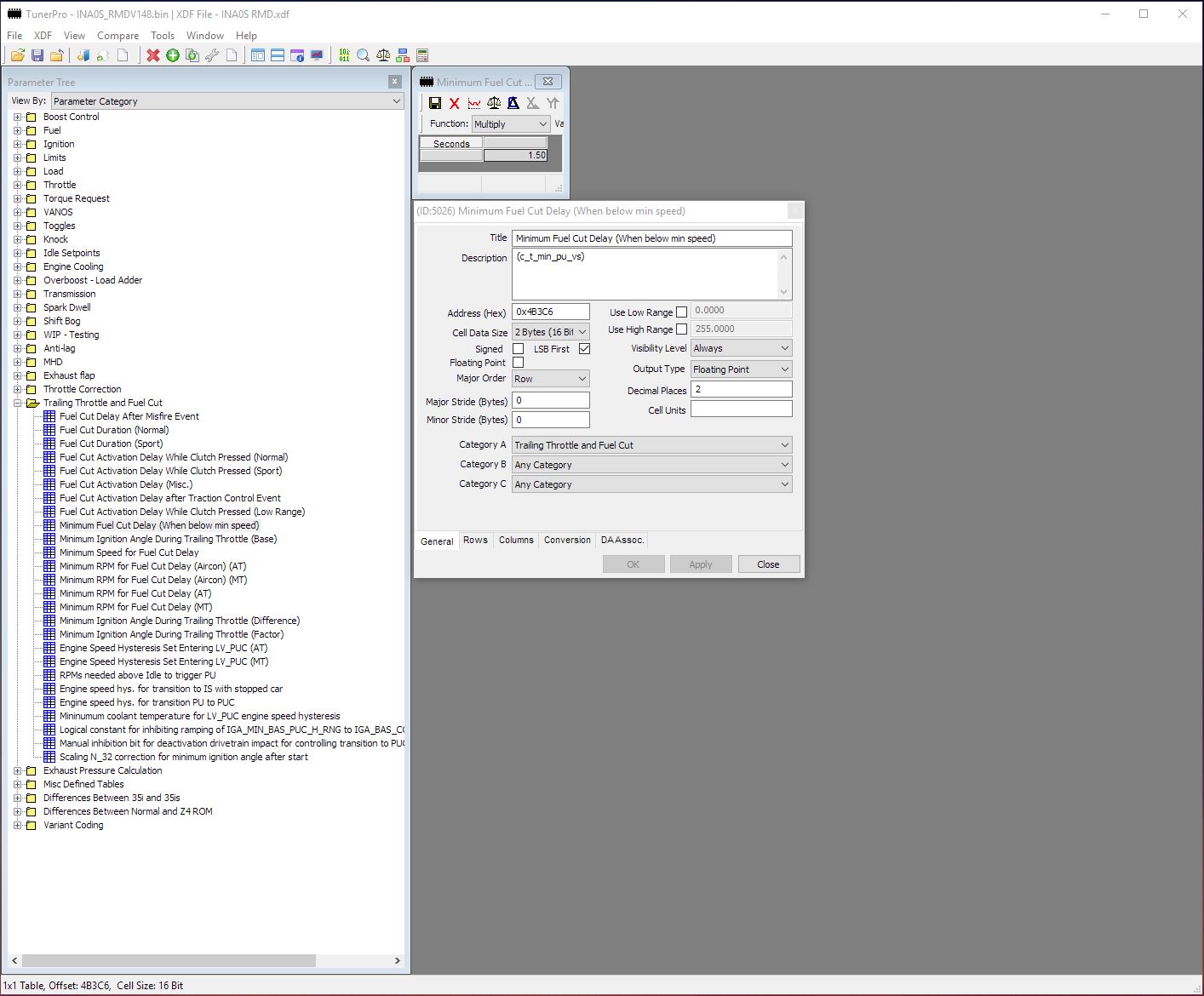Check the Use Low Range checkbox
This screenshot has width=1204, height=996.
click(x=681, y=312)
